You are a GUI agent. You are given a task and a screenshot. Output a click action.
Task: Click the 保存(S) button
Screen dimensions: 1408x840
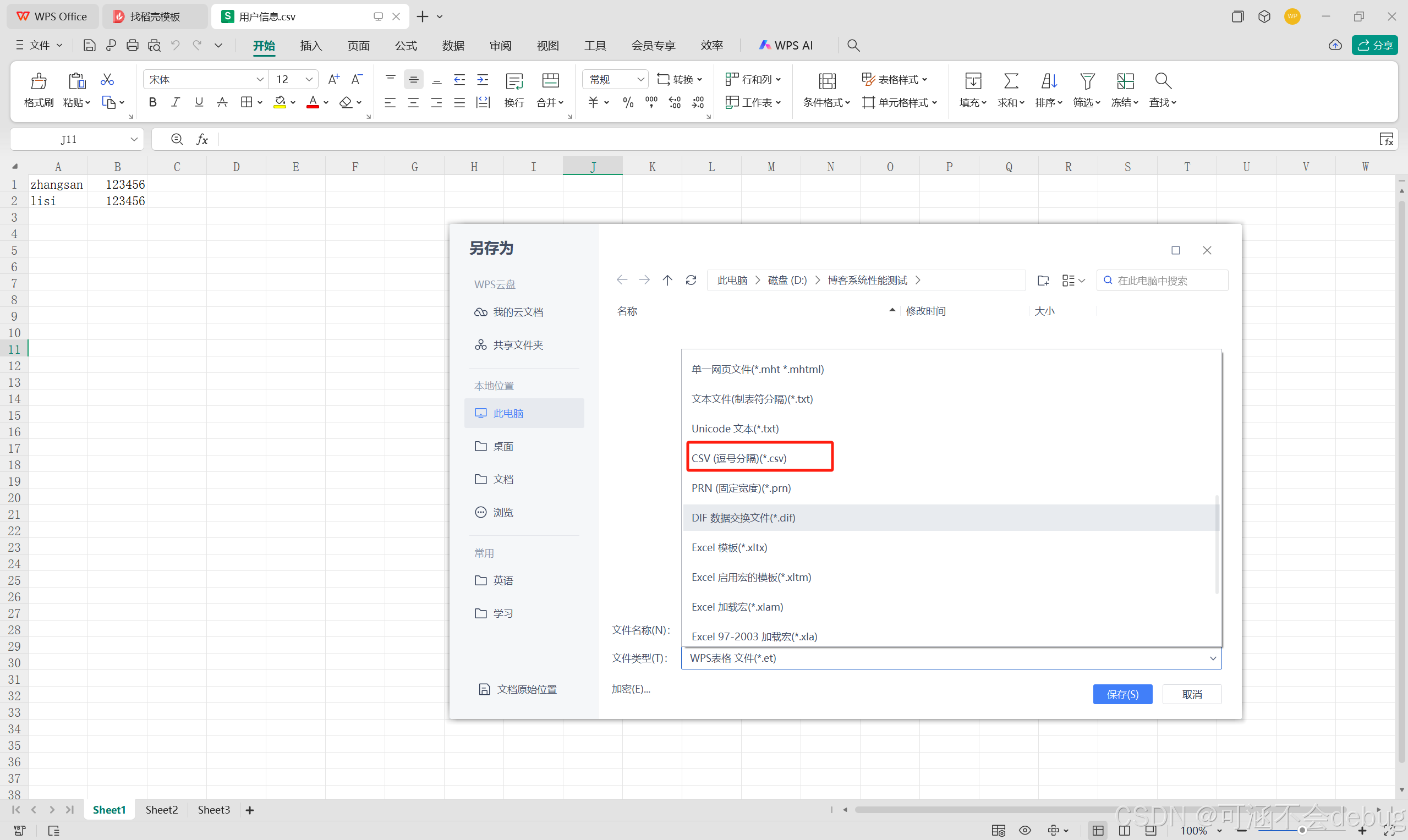(1122, 694)
